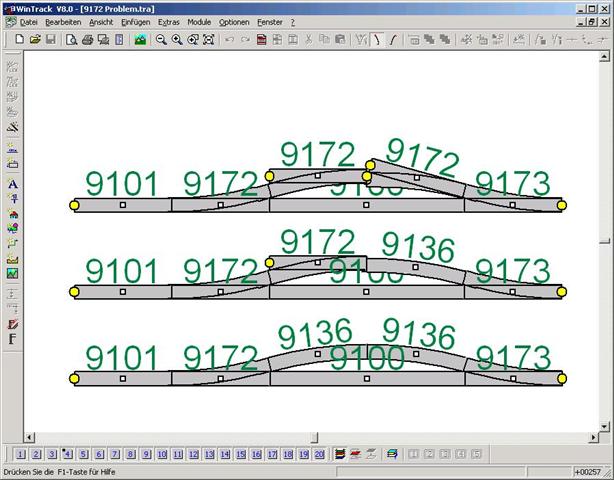Click the vertical scrollbar thumb

tap(604, 241)
